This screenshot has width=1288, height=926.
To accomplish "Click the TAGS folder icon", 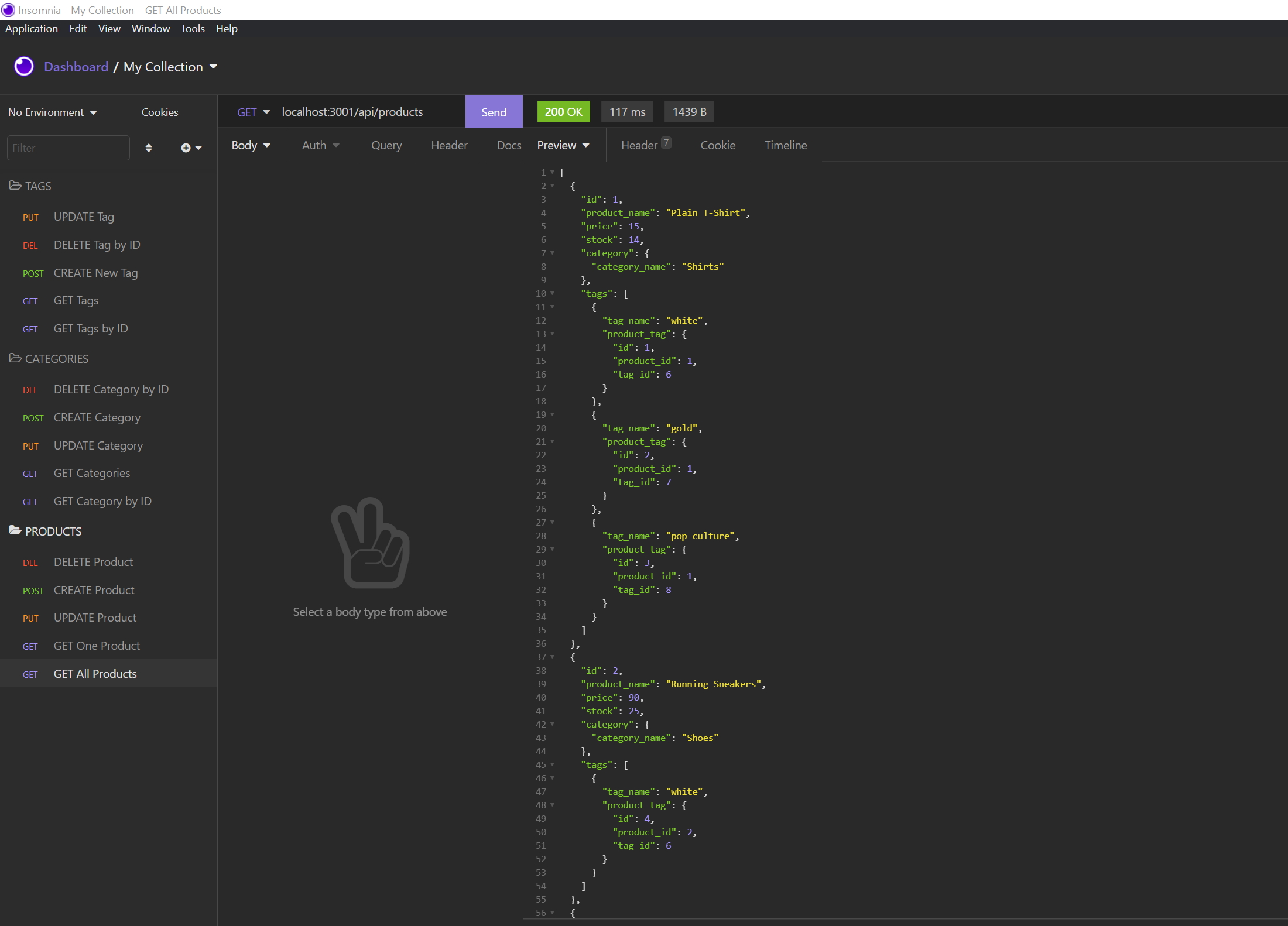I will [15, 186].
